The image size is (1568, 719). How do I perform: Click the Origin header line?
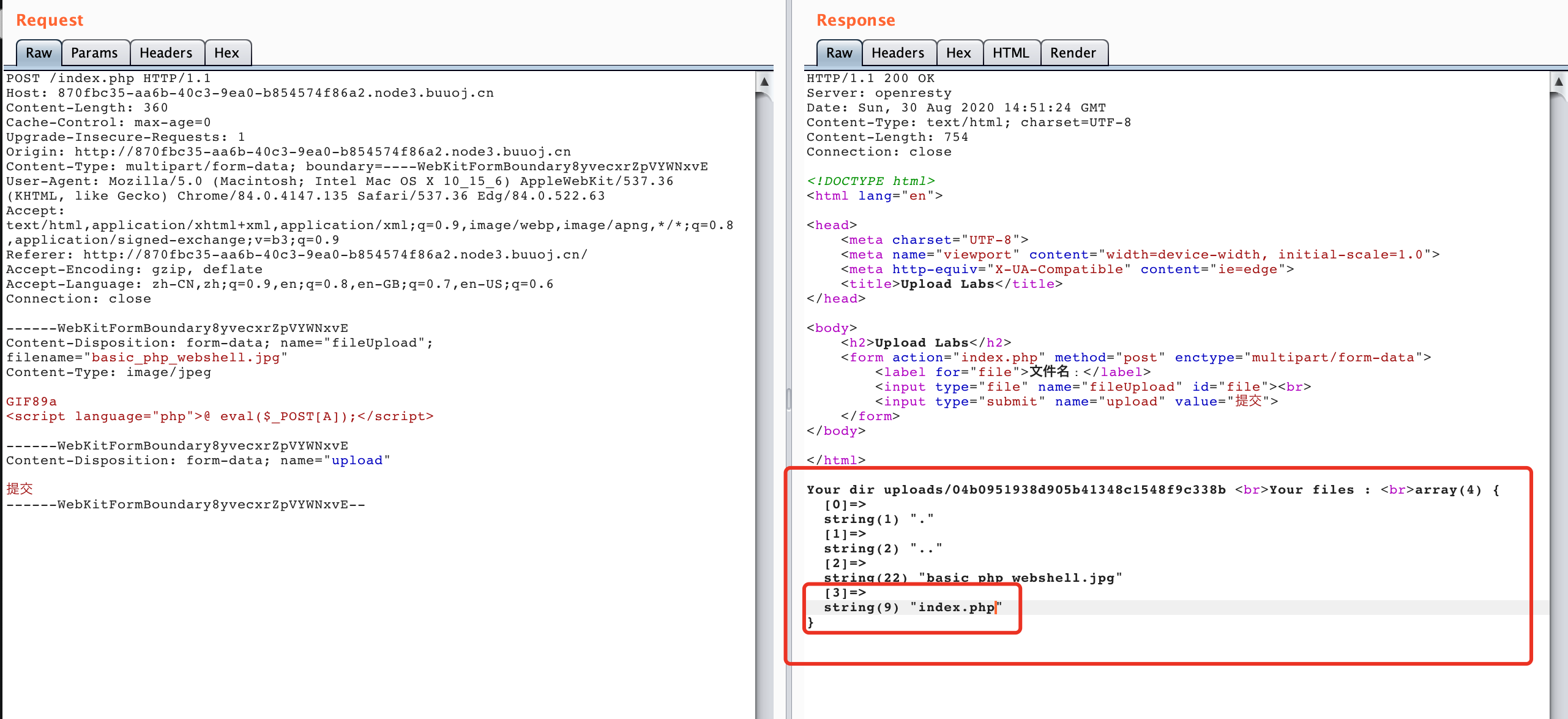[288, 152]
